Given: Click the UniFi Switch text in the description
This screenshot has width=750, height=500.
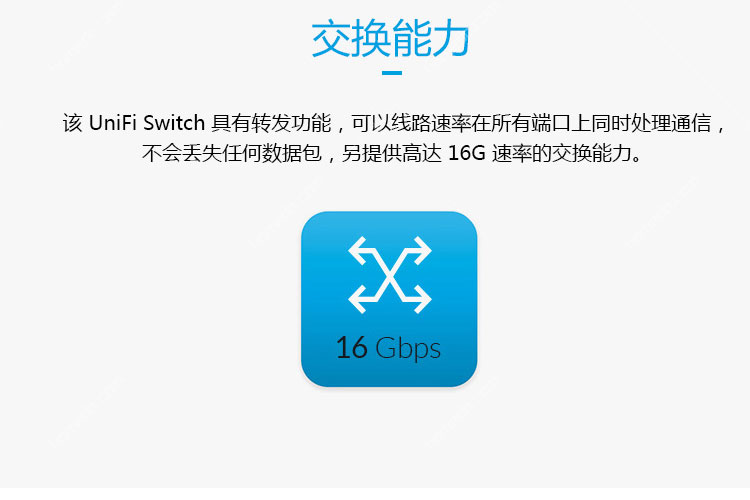Looking at the screenshot, I should click(x=147, y=123).
